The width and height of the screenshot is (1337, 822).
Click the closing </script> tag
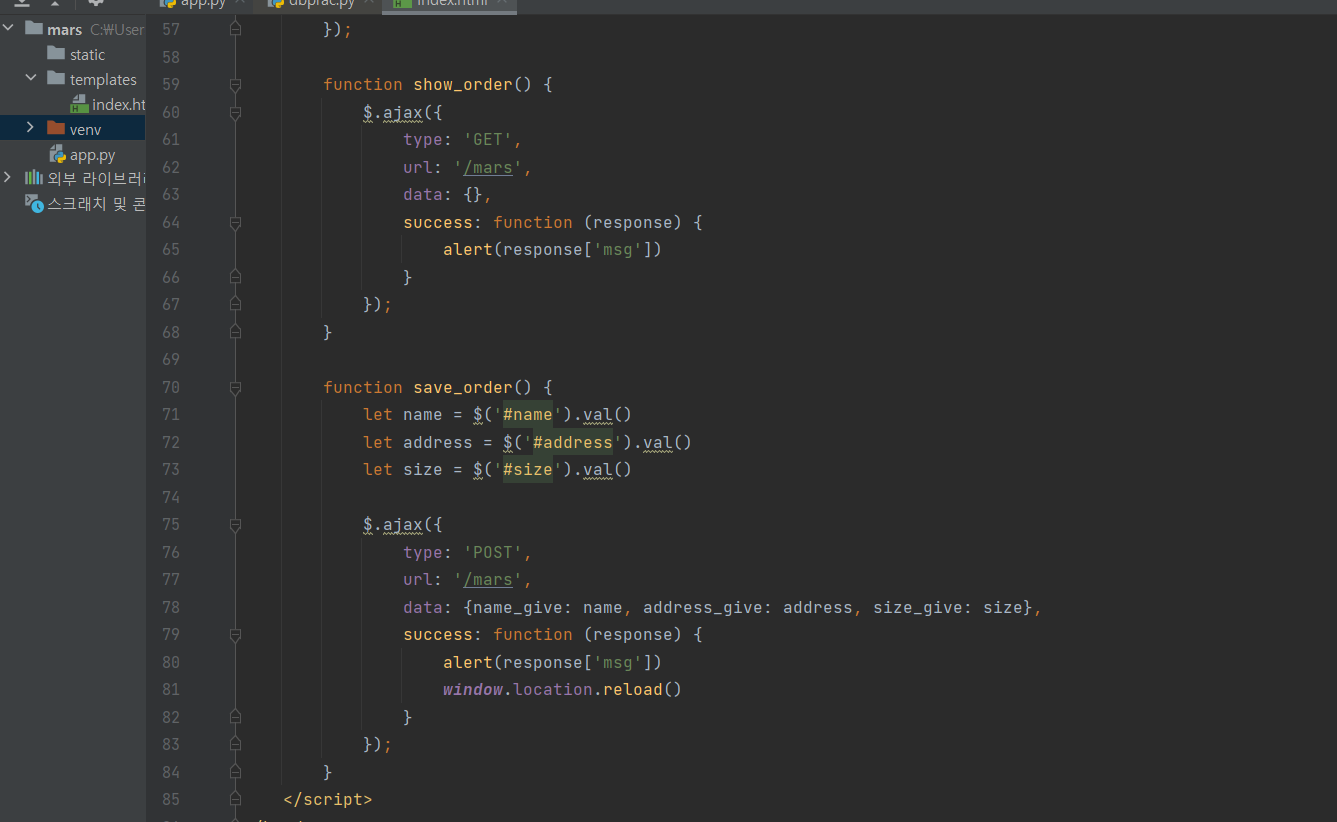[x=328, y=800]
